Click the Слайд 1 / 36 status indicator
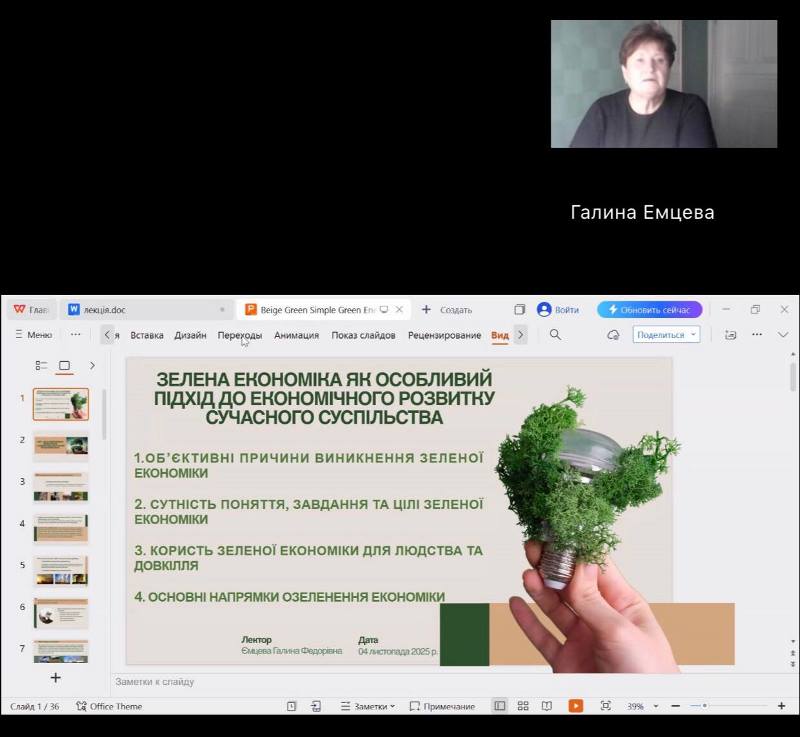The image size is (800, 737). [x=35, y=706]
